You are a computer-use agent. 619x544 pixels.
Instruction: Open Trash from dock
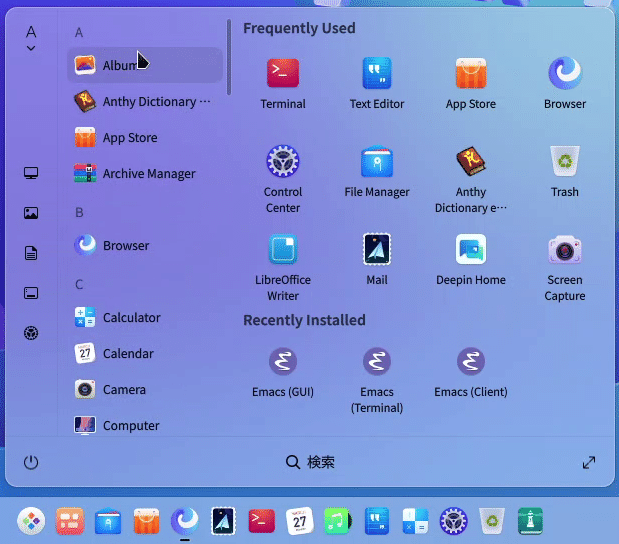coord(491,521)
